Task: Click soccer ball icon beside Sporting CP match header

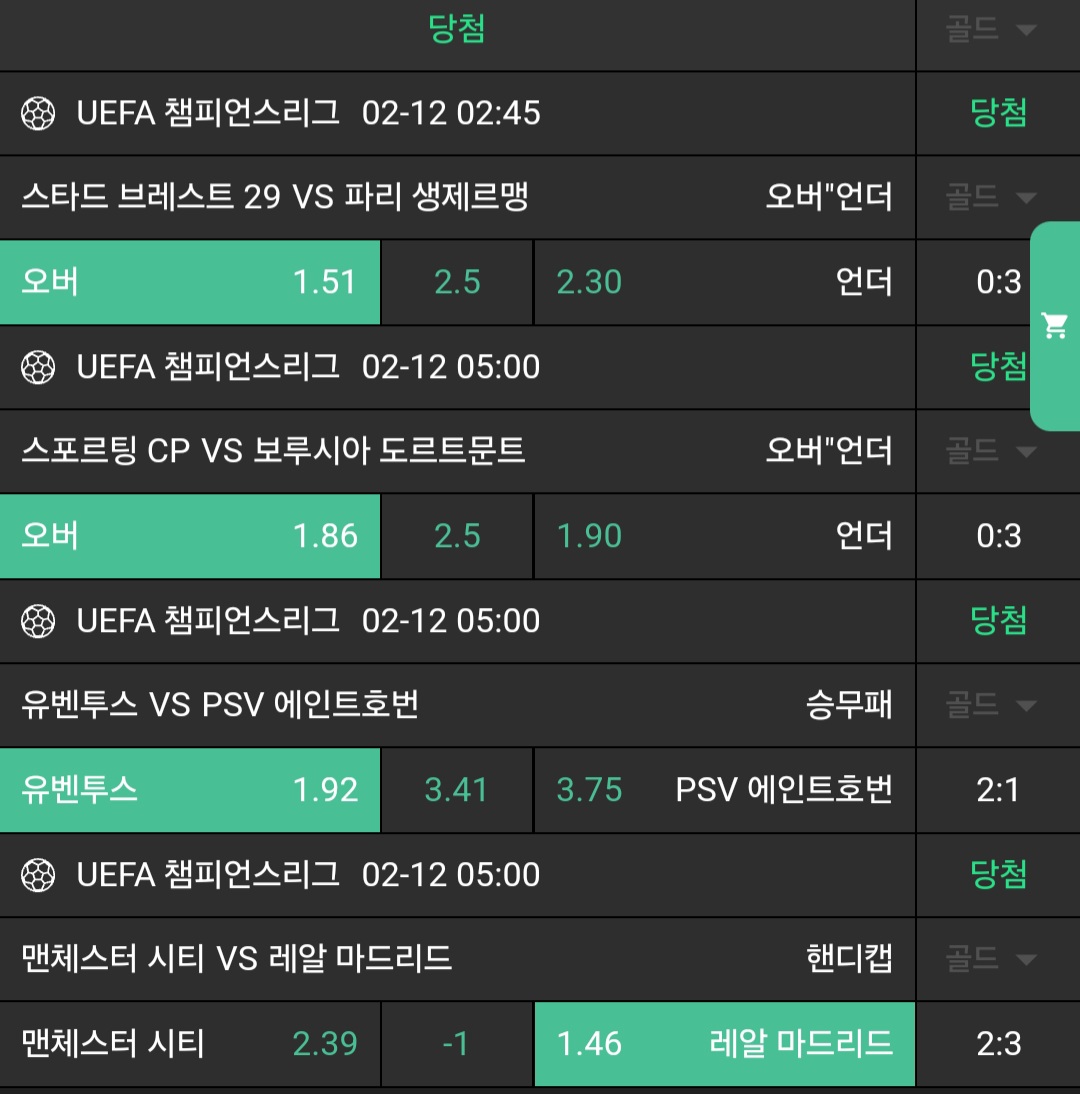Action: (38, 367)
